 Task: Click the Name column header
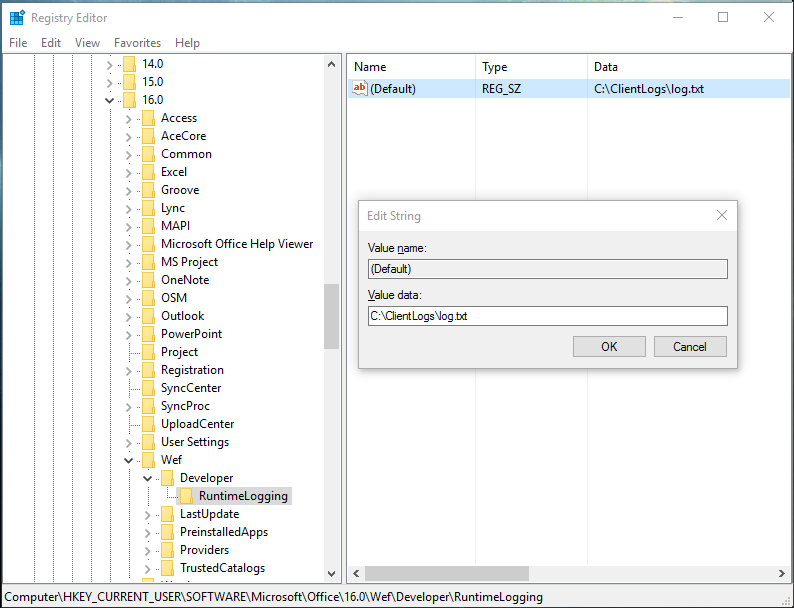pyautogui.click(x=412, y=67)
